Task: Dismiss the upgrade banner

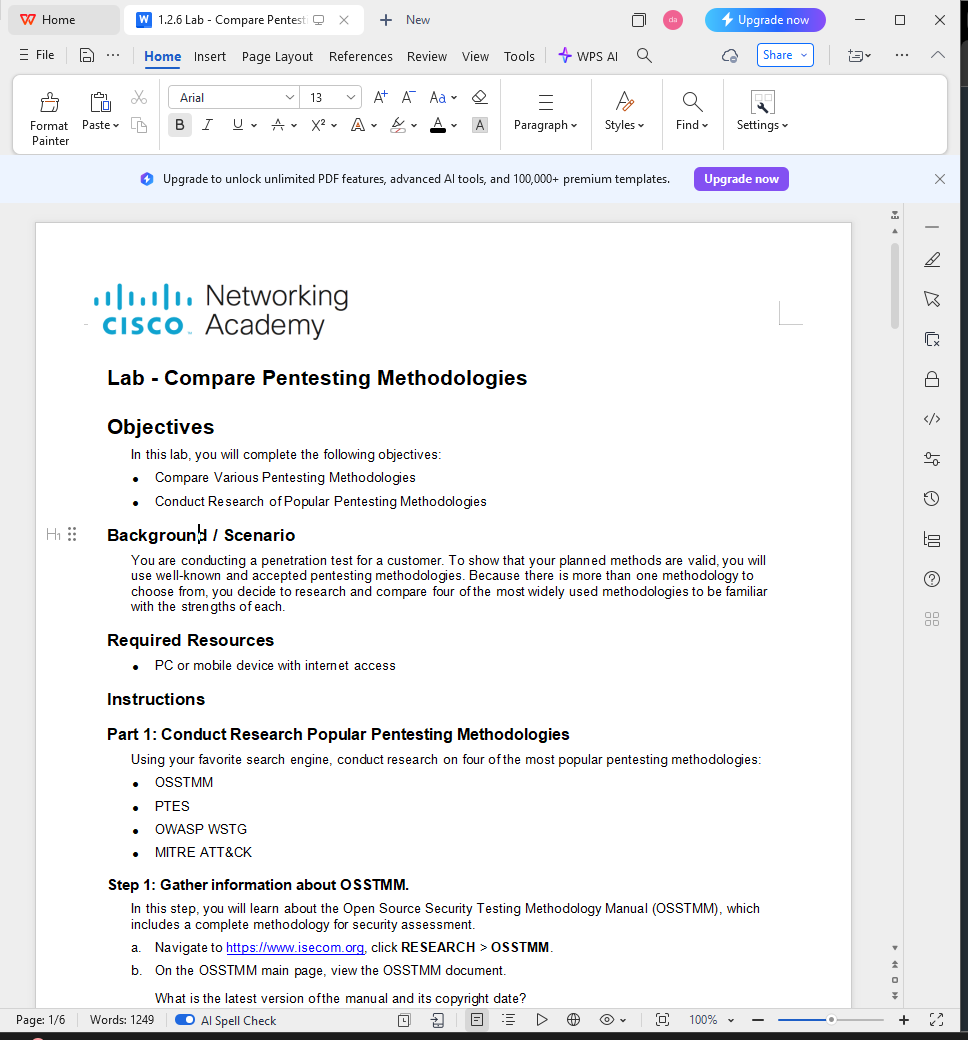Action: point(939,179)
